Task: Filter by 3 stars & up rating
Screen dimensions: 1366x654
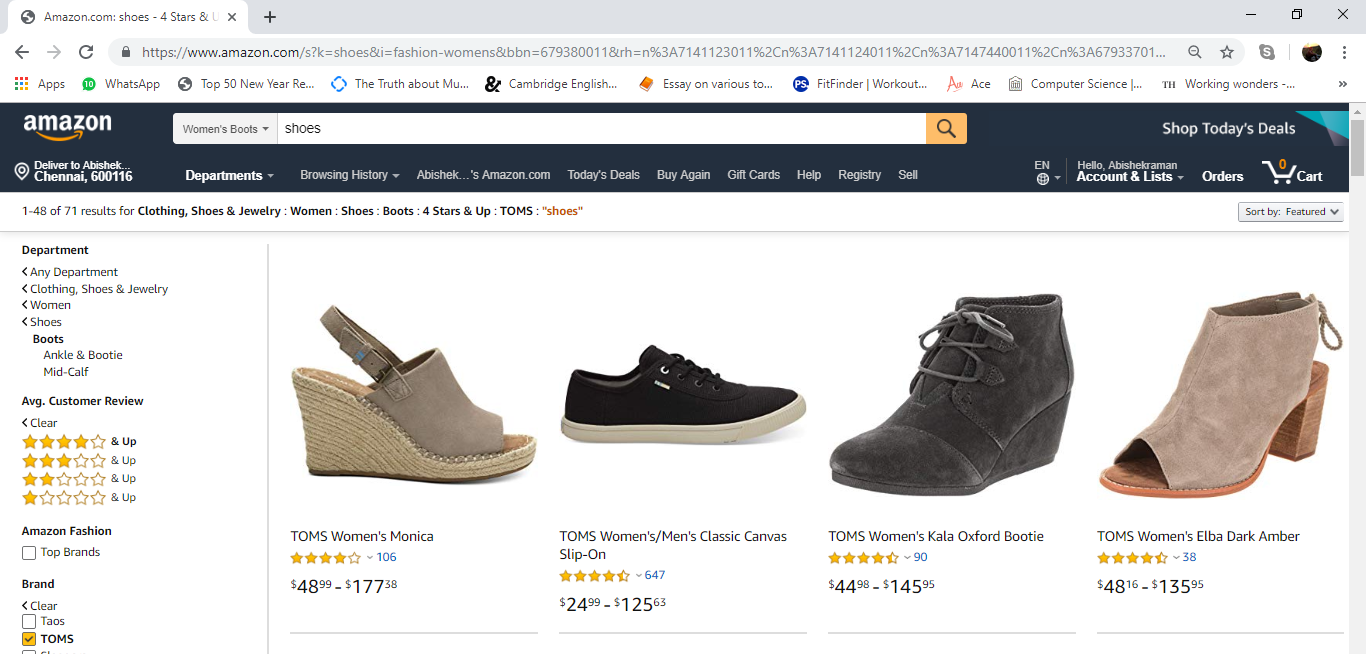Action: (x=78, y=460)
